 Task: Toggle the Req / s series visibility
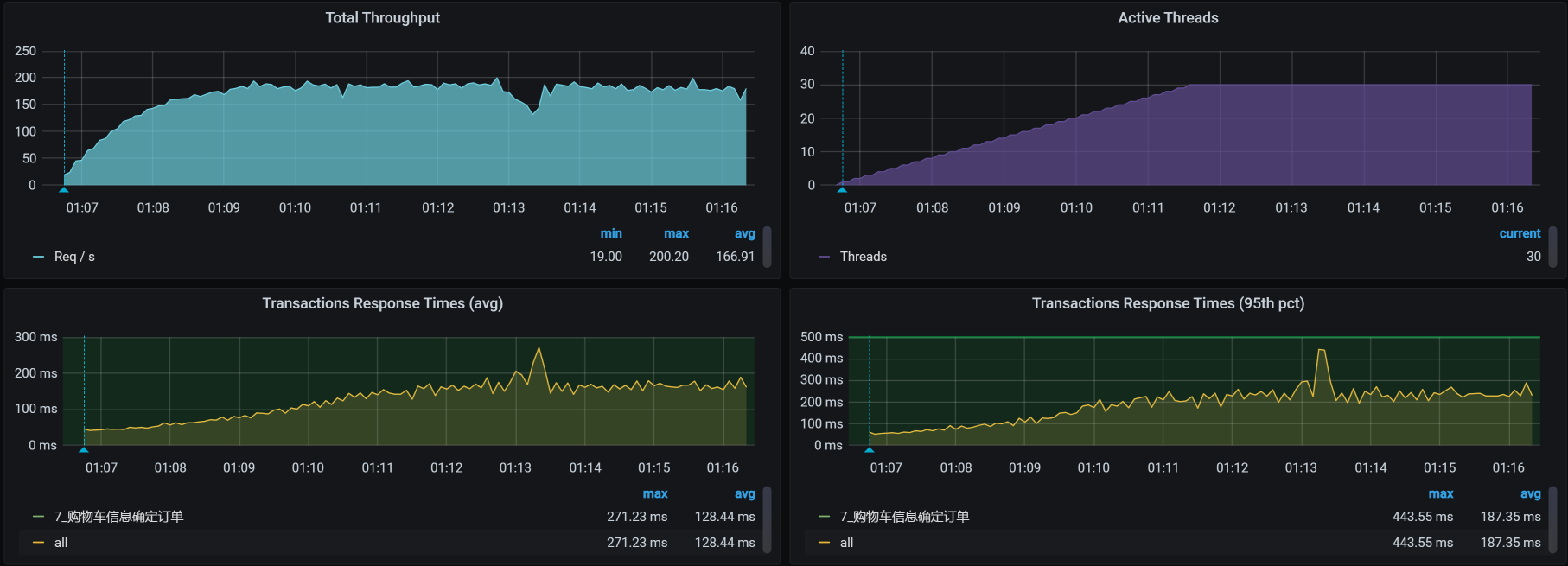(74, 257)
